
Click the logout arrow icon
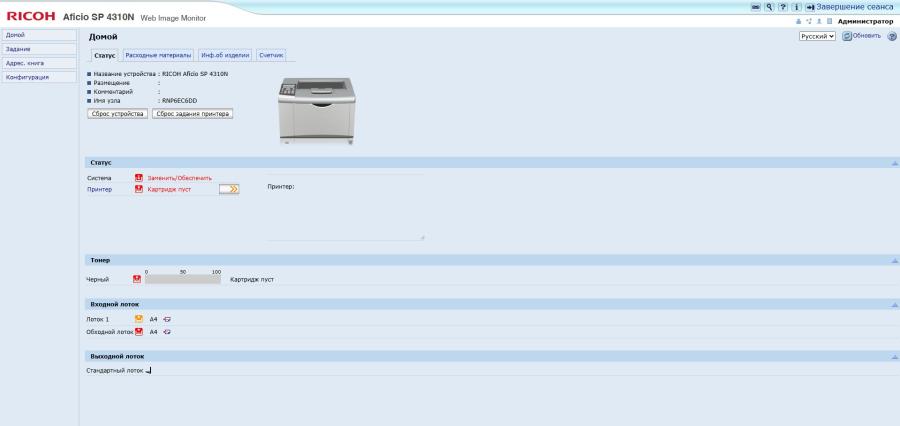click(x=810, y=7)
